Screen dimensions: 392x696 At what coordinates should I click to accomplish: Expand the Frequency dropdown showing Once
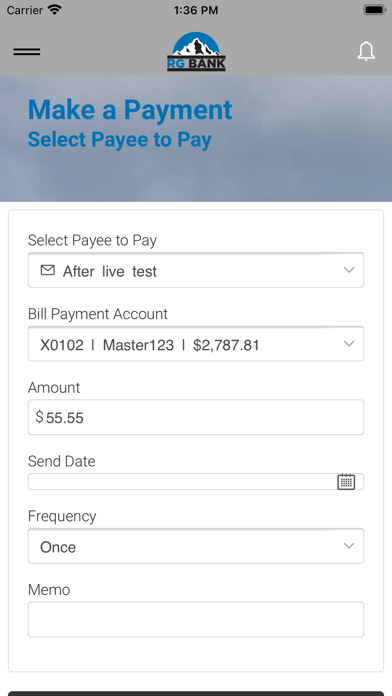coord(196,546)
